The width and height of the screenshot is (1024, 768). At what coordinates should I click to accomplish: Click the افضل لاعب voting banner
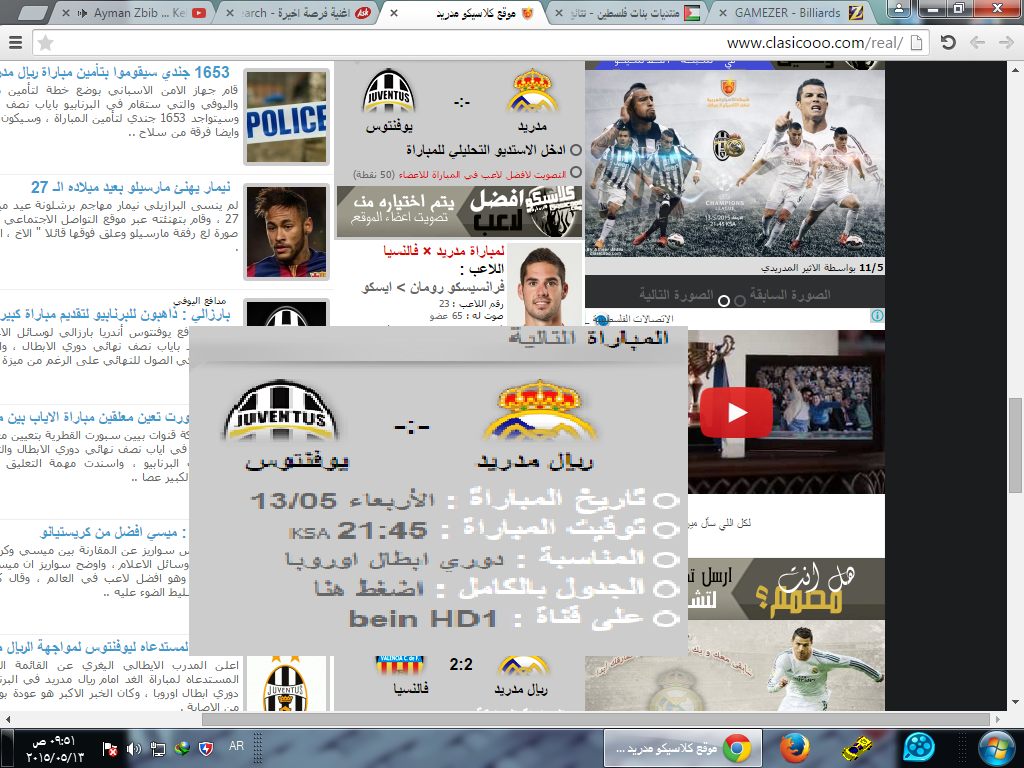[x=459, y=211]
